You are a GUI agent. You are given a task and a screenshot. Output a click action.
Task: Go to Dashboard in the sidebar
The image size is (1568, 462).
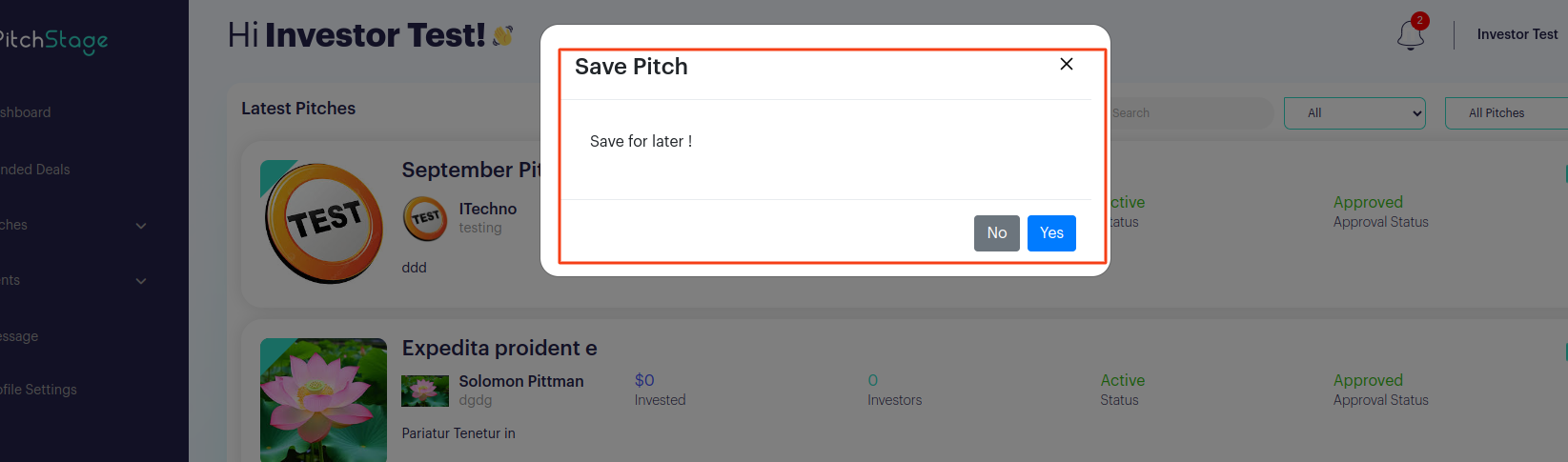[x=26, y=112]
